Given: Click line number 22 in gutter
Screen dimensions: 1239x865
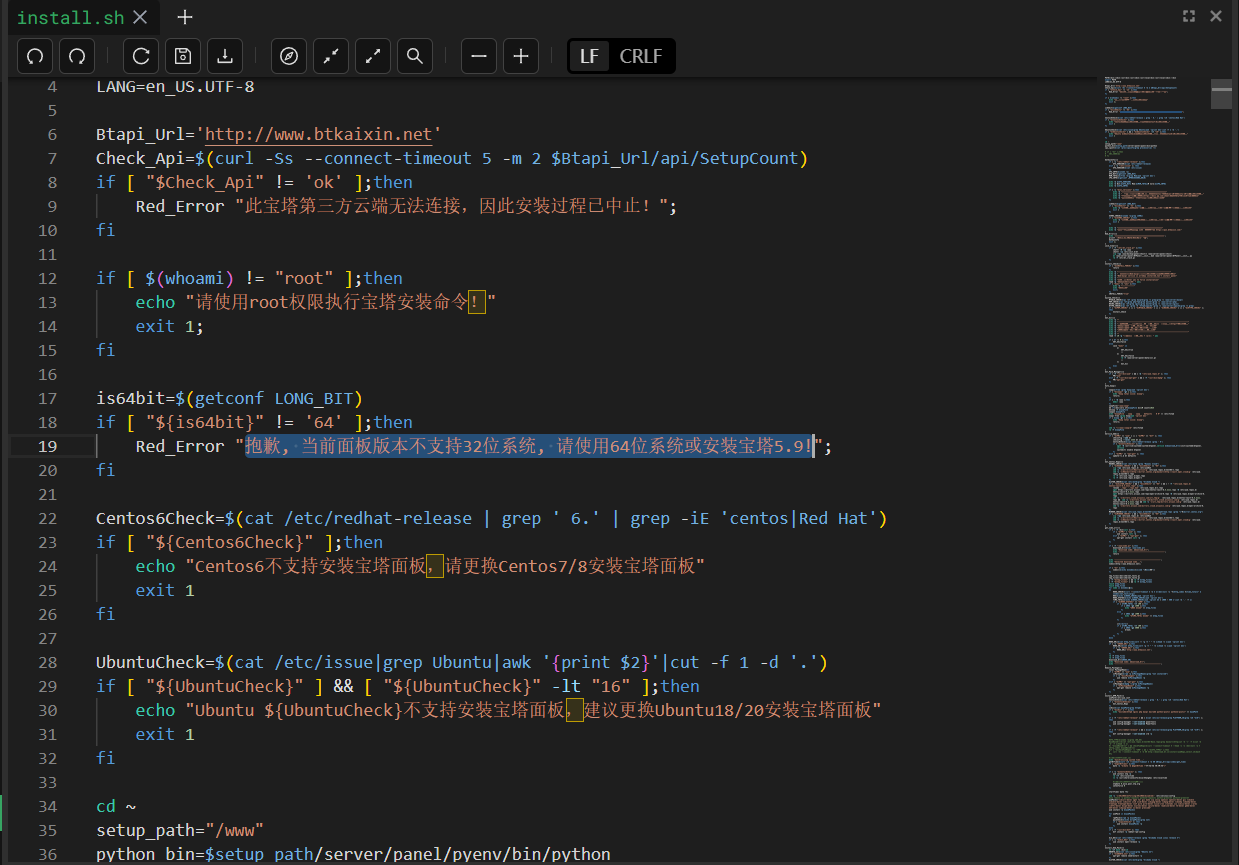Looking at the screenshot, I should [x=48, y=518].
